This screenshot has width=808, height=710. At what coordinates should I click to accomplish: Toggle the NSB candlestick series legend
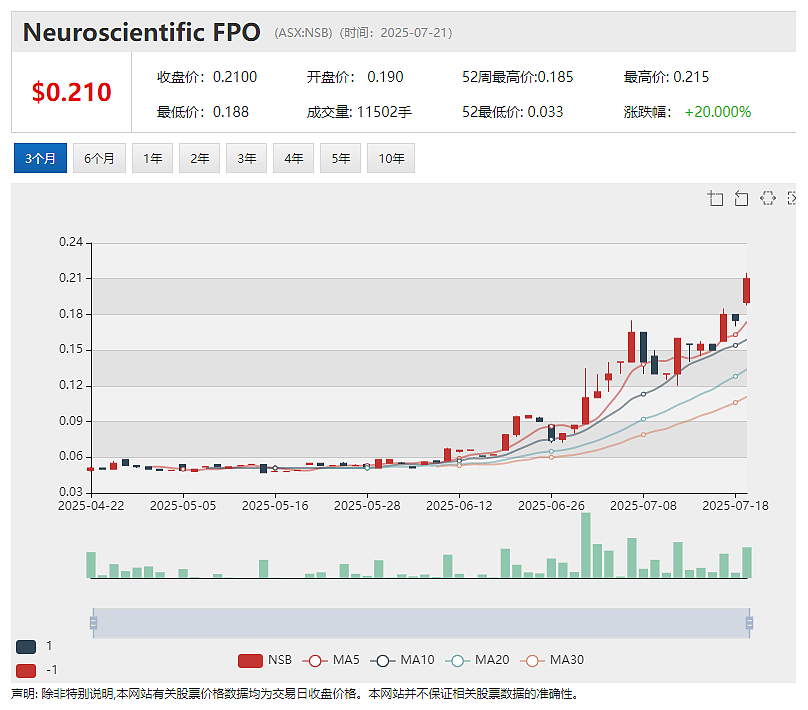(265, 661)
